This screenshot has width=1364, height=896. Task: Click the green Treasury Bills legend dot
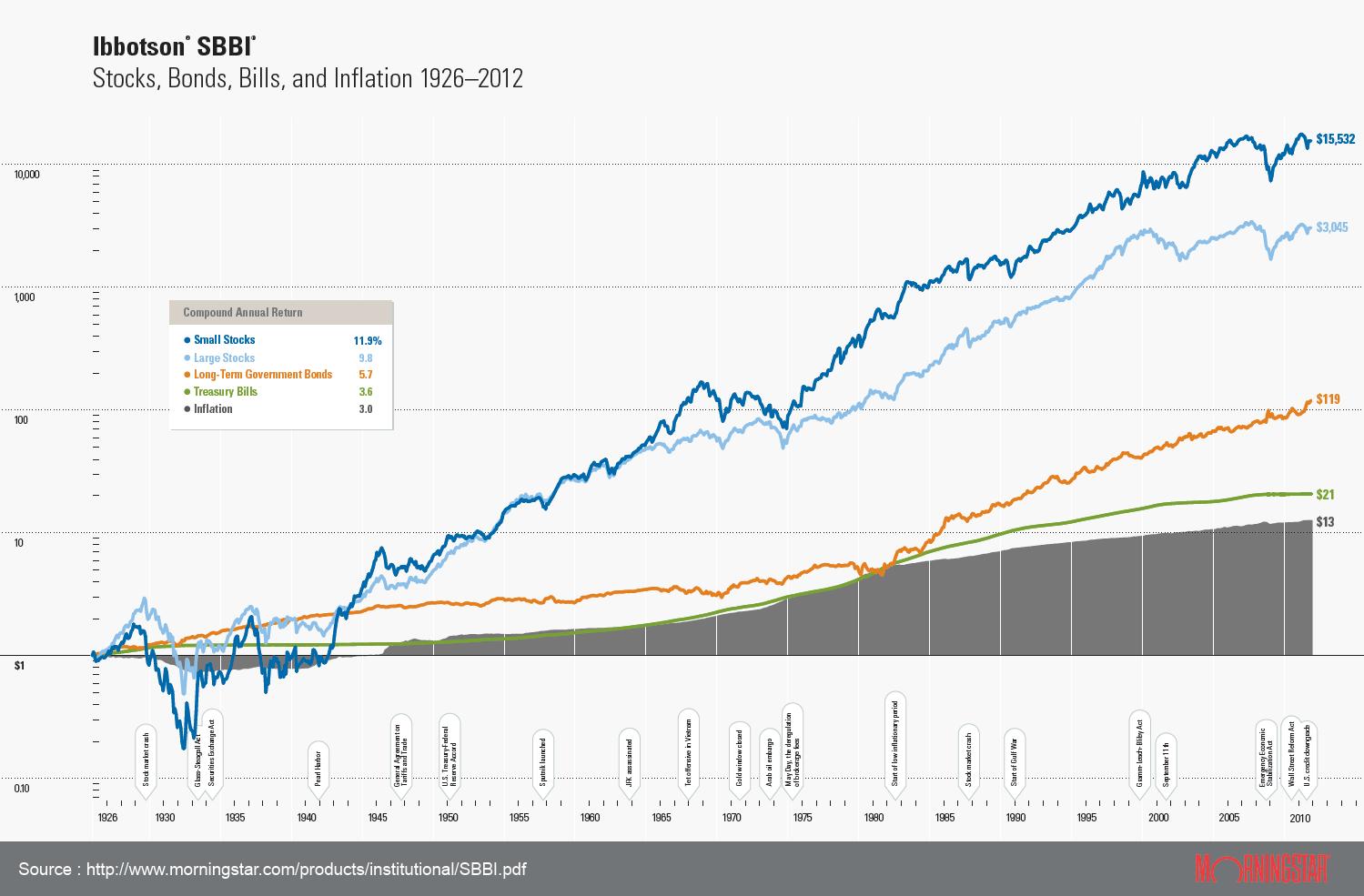pos(187,392)
